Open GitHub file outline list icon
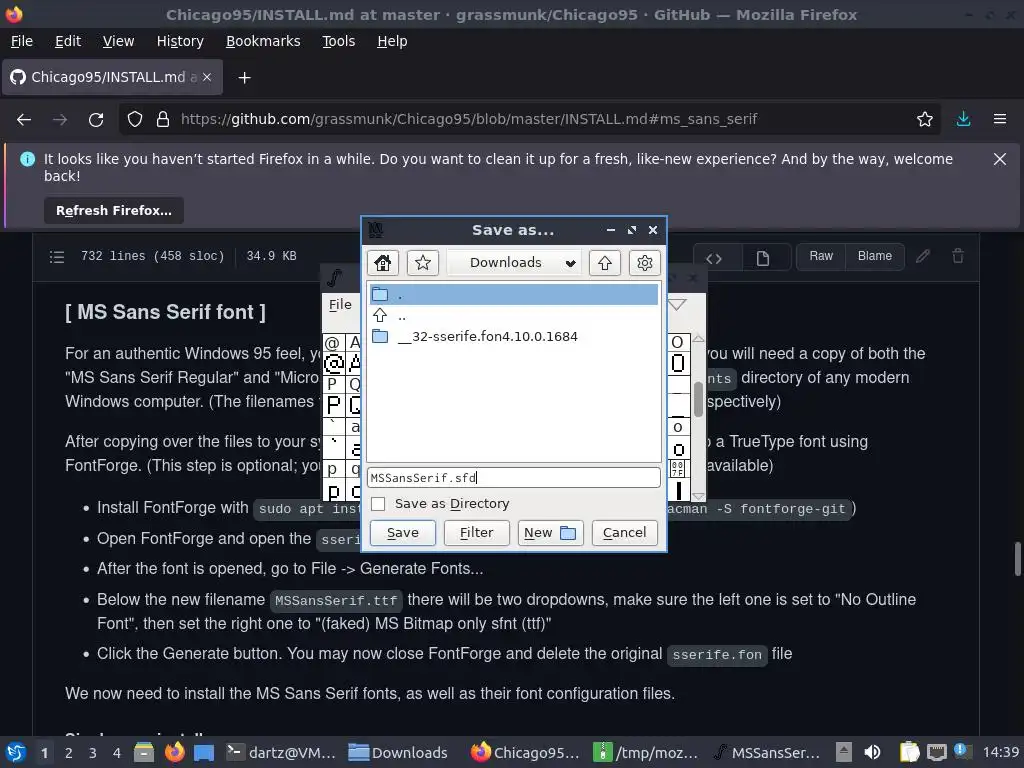 57,257
